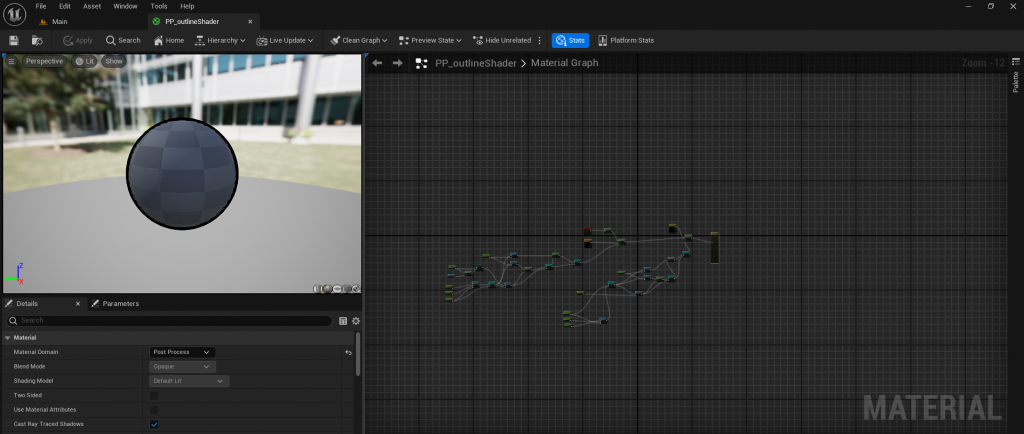Click the Perspective viewport button
The width and height of the screenshot is (1024, 434).
[x=44, y=61]
